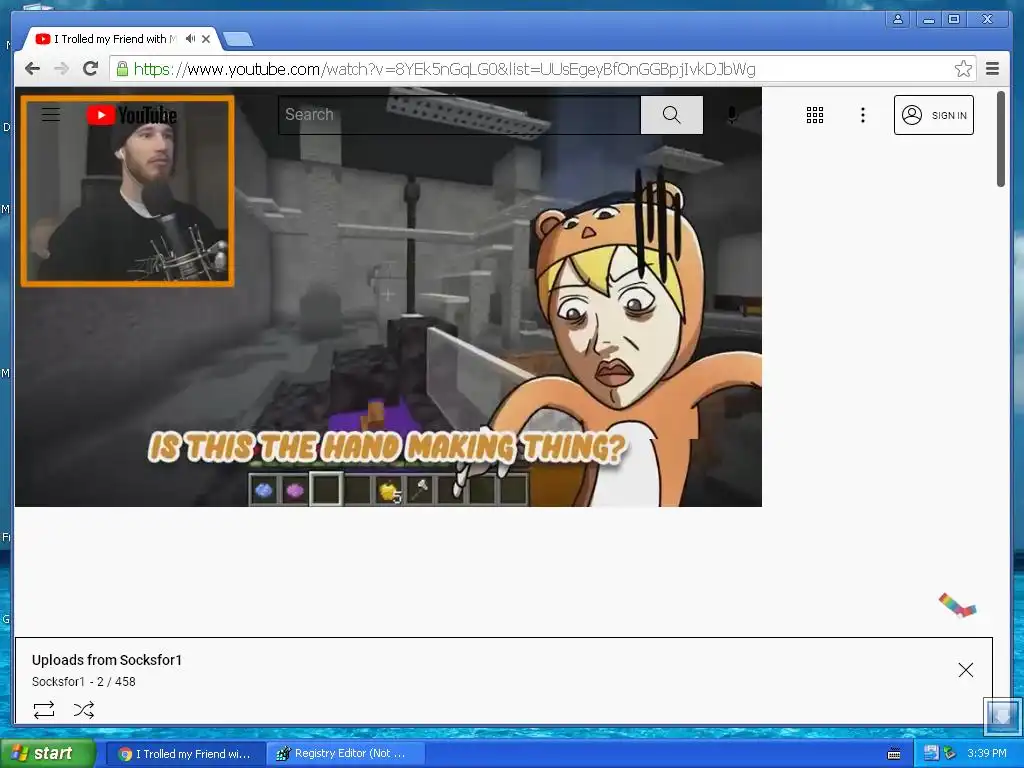The image size is (1024, 768).
Task: Reload the page with refresh icon
Action: tap(91, 69)
